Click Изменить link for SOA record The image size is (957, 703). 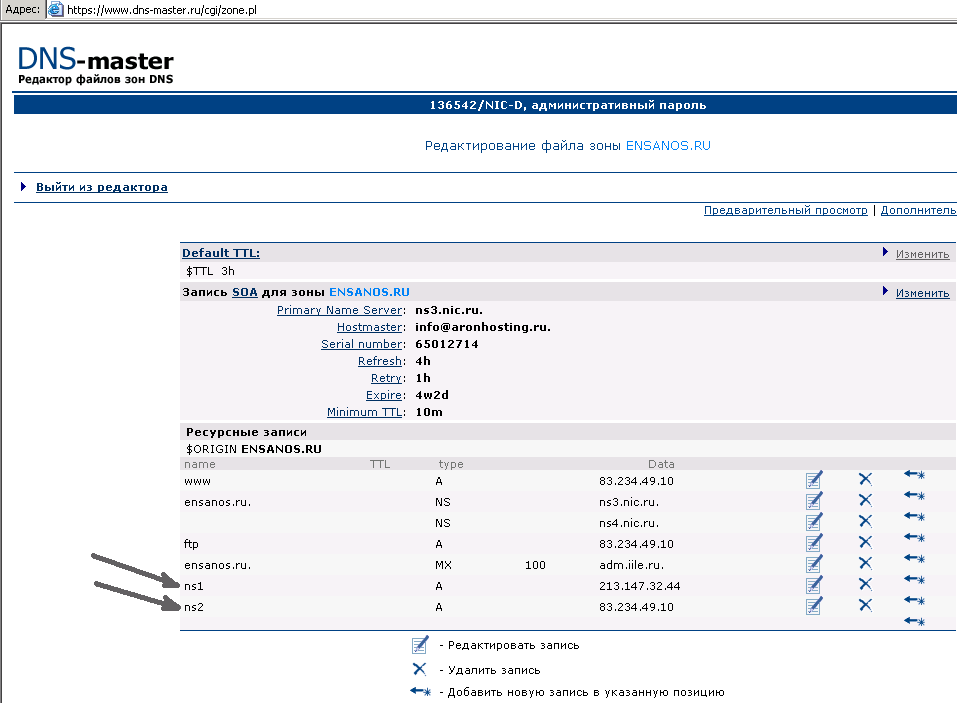point(922,293)
